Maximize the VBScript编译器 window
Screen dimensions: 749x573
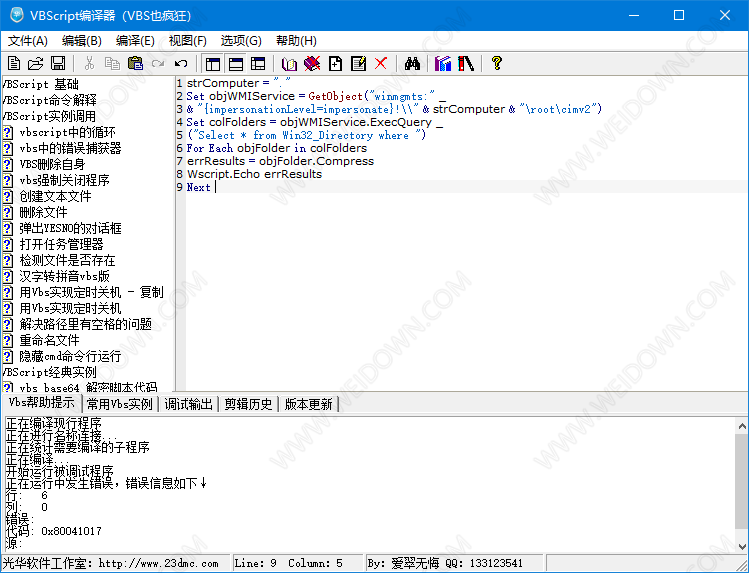pos(679,15)
